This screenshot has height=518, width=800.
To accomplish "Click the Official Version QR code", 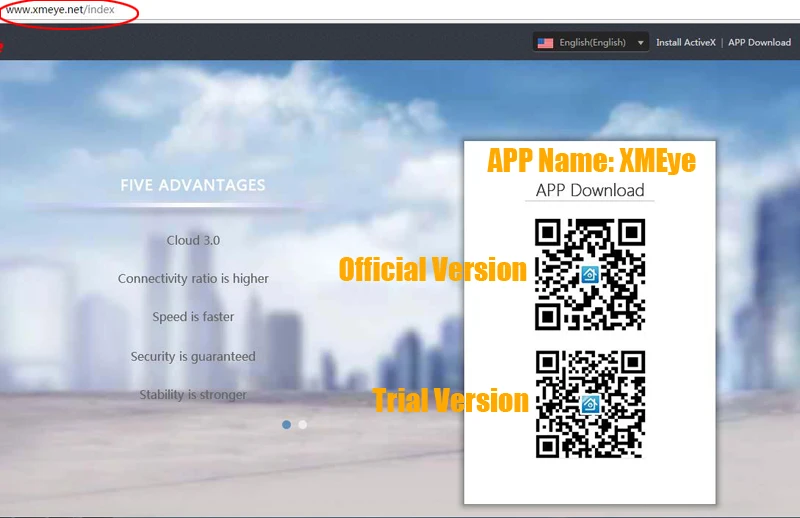I will point(590,275).
